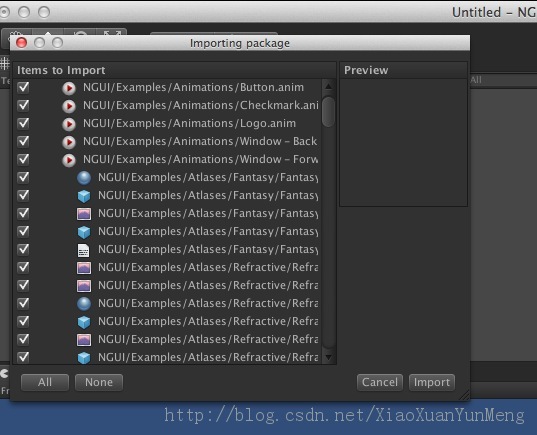
Task: Click the items list scrollbar thumb
Action: (328, 112)
